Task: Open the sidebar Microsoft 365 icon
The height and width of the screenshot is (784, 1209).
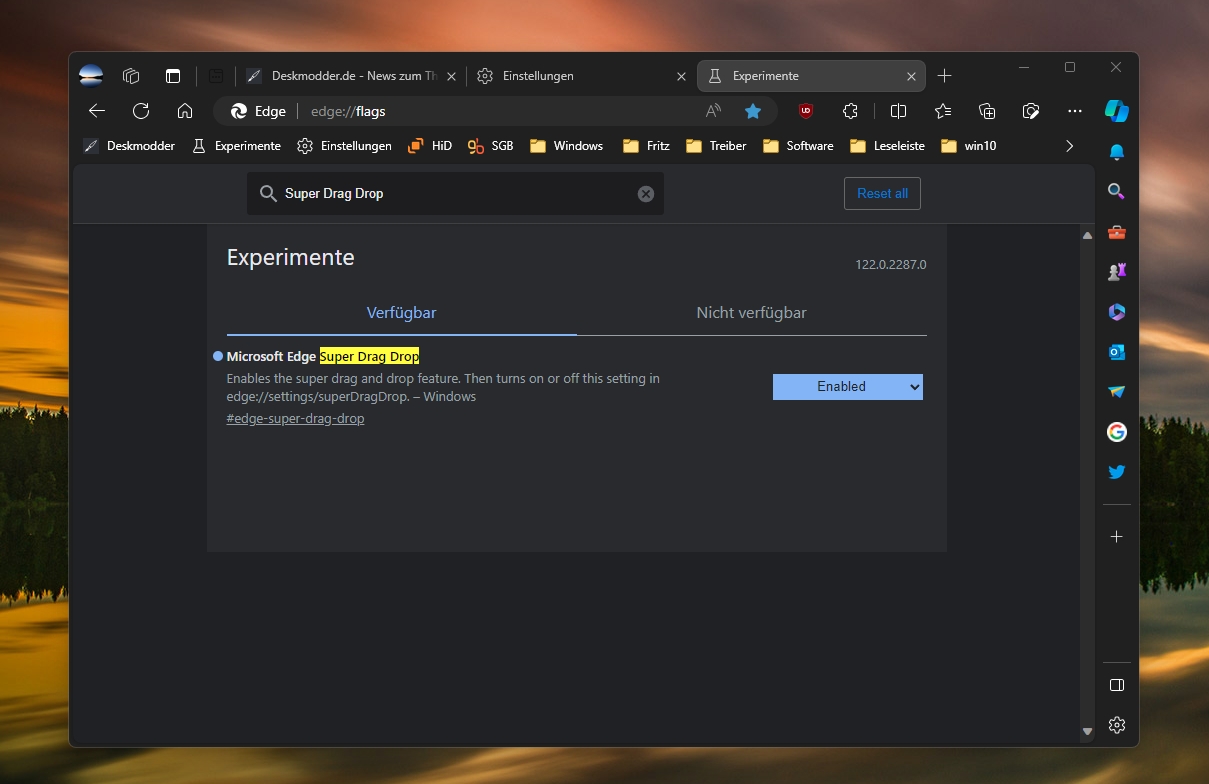Action: [1117, 312]
